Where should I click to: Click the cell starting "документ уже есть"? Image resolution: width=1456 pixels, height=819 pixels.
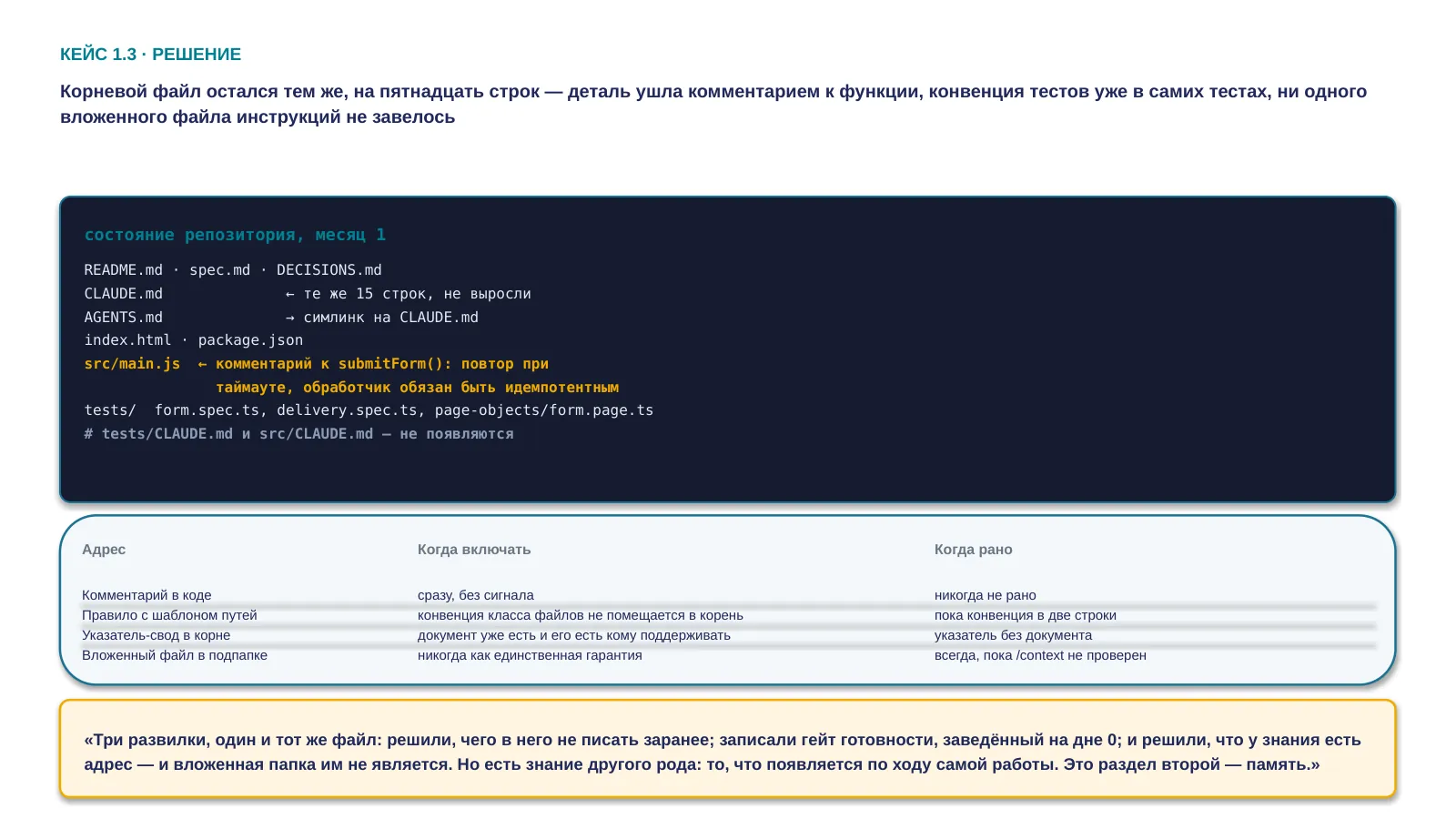tap(574, 635)
